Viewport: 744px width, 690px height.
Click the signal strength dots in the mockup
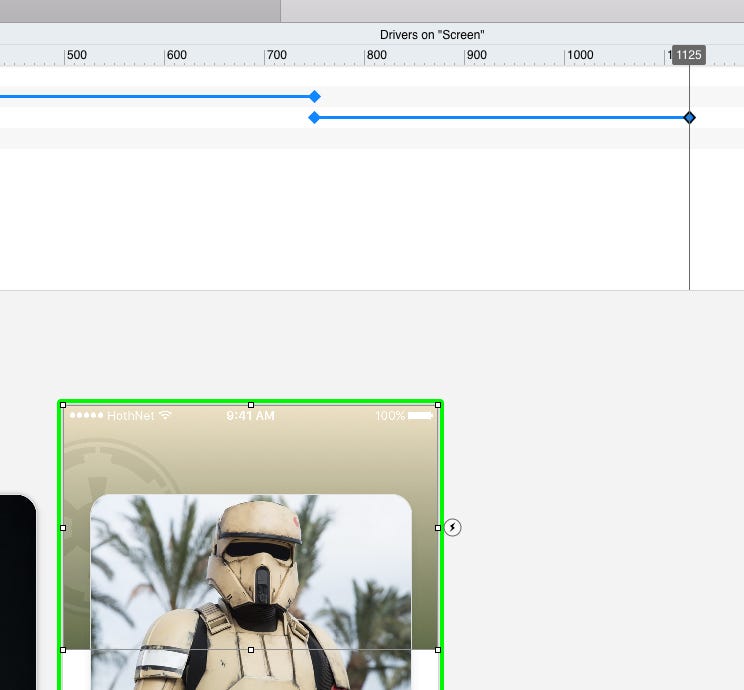point(86,415)
